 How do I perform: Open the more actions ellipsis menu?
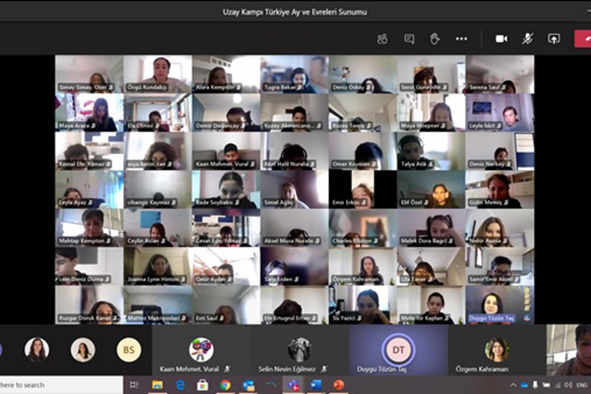[x=461, y=39]
